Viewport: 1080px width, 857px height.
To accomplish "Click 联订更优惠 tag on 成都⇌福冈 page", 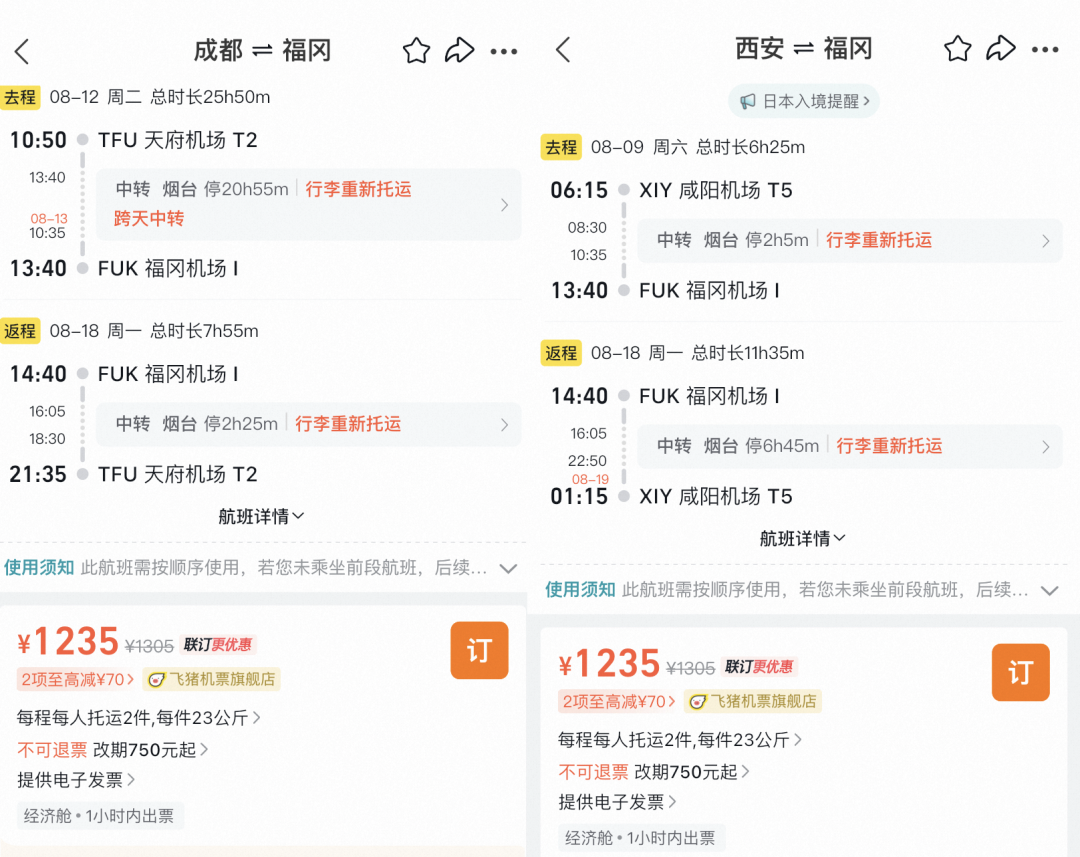I will point(218,645).
